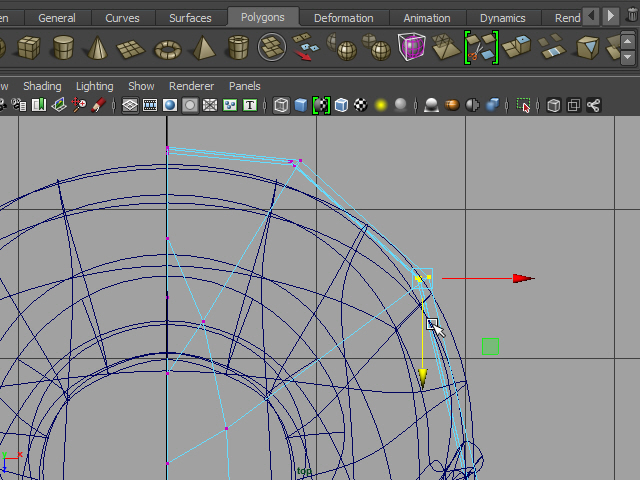Toggle use default material
The width and height of the screenshot is (640, 480).
(x=321, y=105)
